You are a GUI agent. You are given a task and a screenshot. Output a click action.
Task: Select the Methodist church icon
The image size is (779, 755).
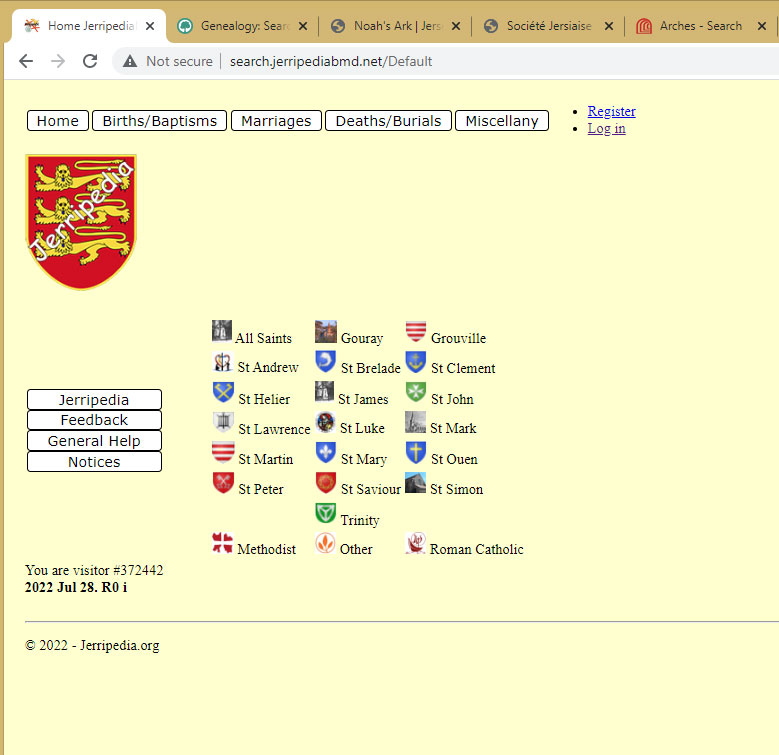[222, 543]
